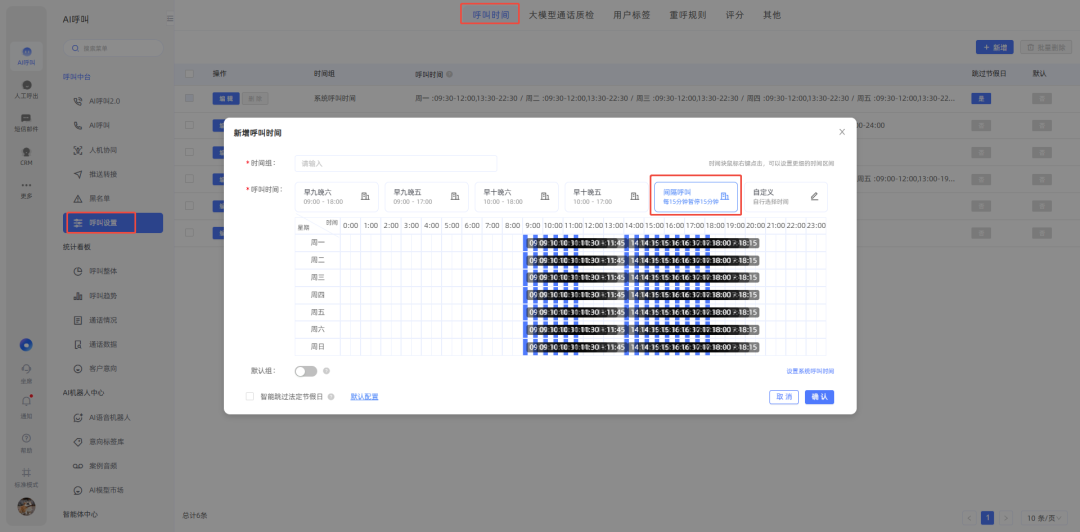Click the 18:00-18:15 block on 周五 row
The width and height of the screenshot is (1080, 532).
click(736, 312)
